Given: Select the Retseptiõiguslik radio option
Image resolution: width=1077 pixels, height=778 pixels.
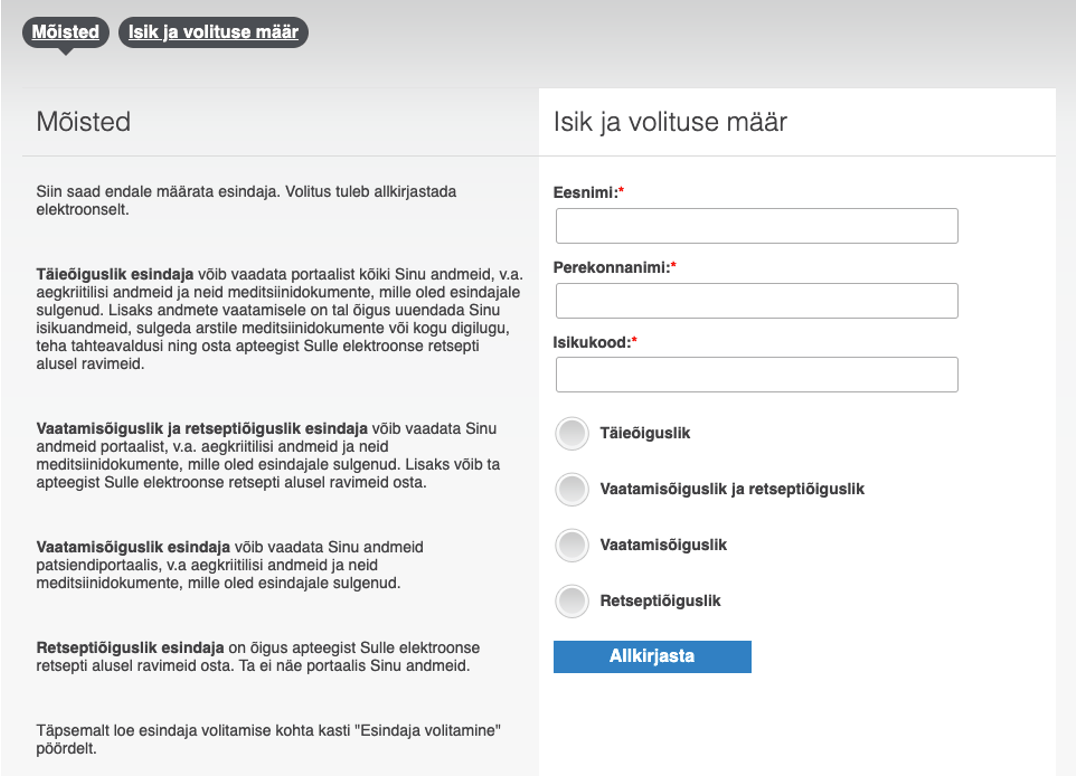Looking at the screenshot, I should click(571, 602).
